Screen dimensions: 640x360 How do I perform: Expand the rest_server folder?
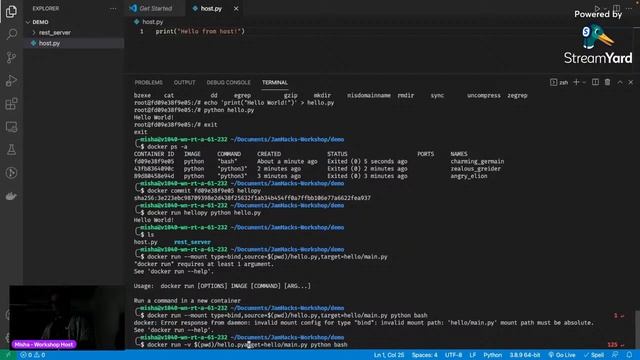coord(55,33)
